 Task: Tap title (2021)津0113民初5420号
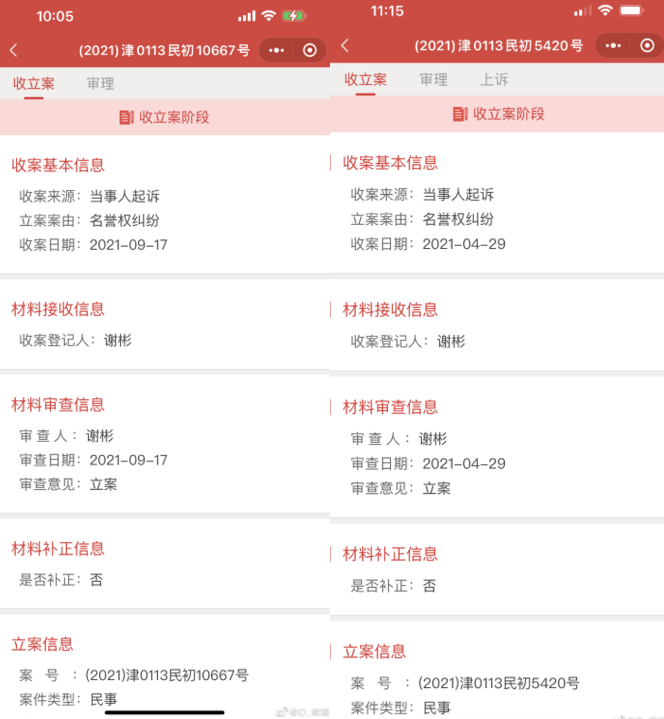click(x=498, y=45)
